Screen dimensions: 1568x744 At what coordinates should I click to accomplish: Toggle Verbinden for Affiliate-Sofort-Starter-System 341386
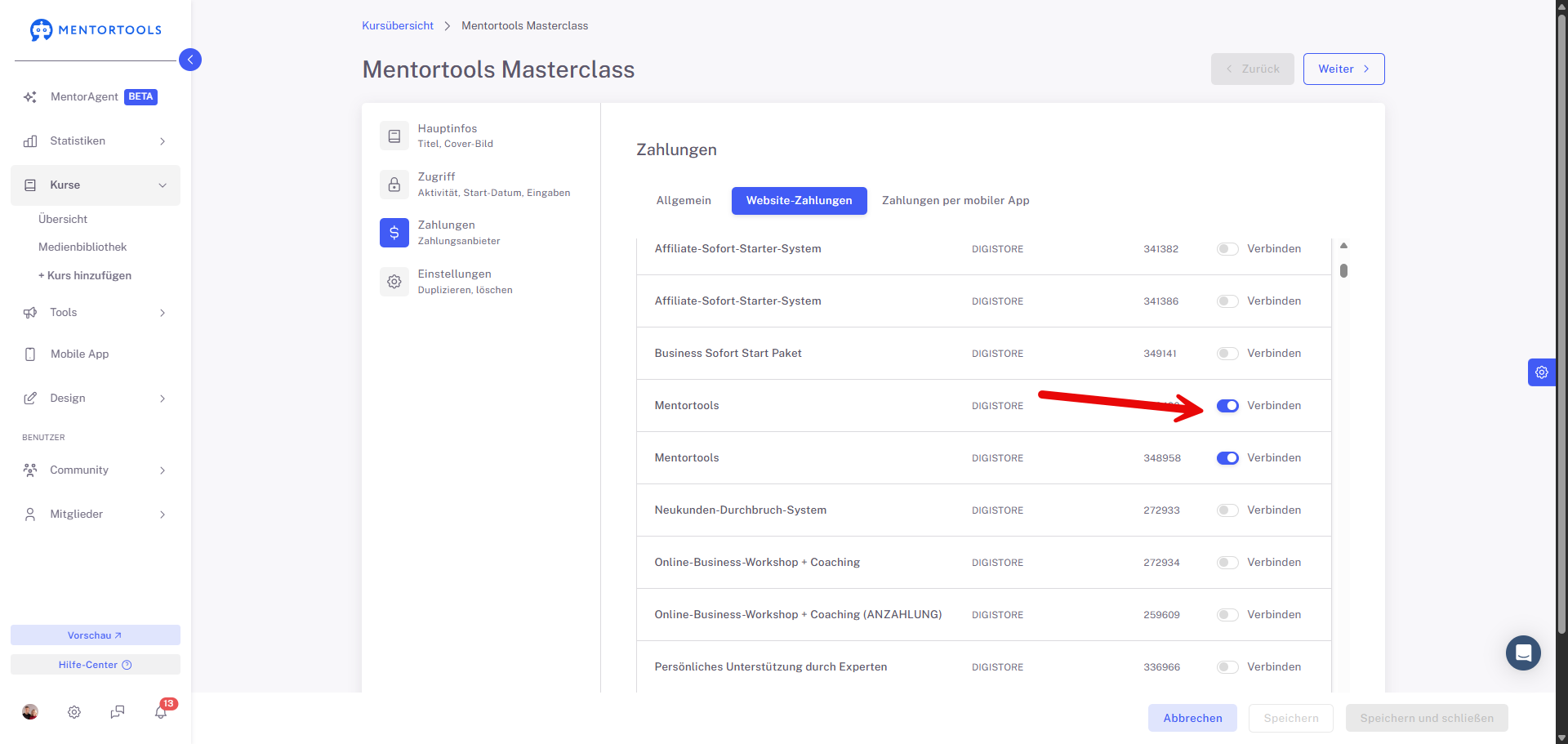click(x=1227, y=301)
